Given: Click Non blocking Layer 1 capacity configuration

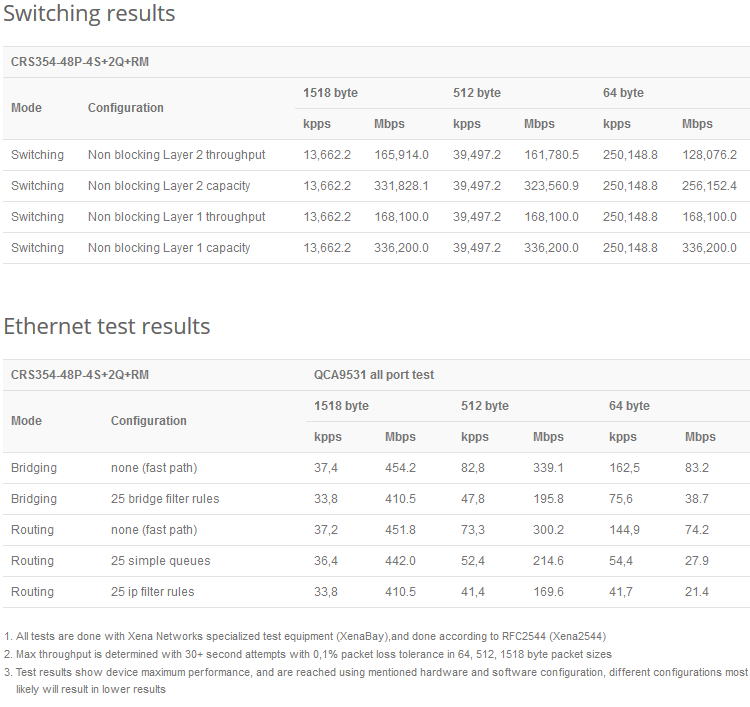Looking at the screenshot, I should click(169, 248).
